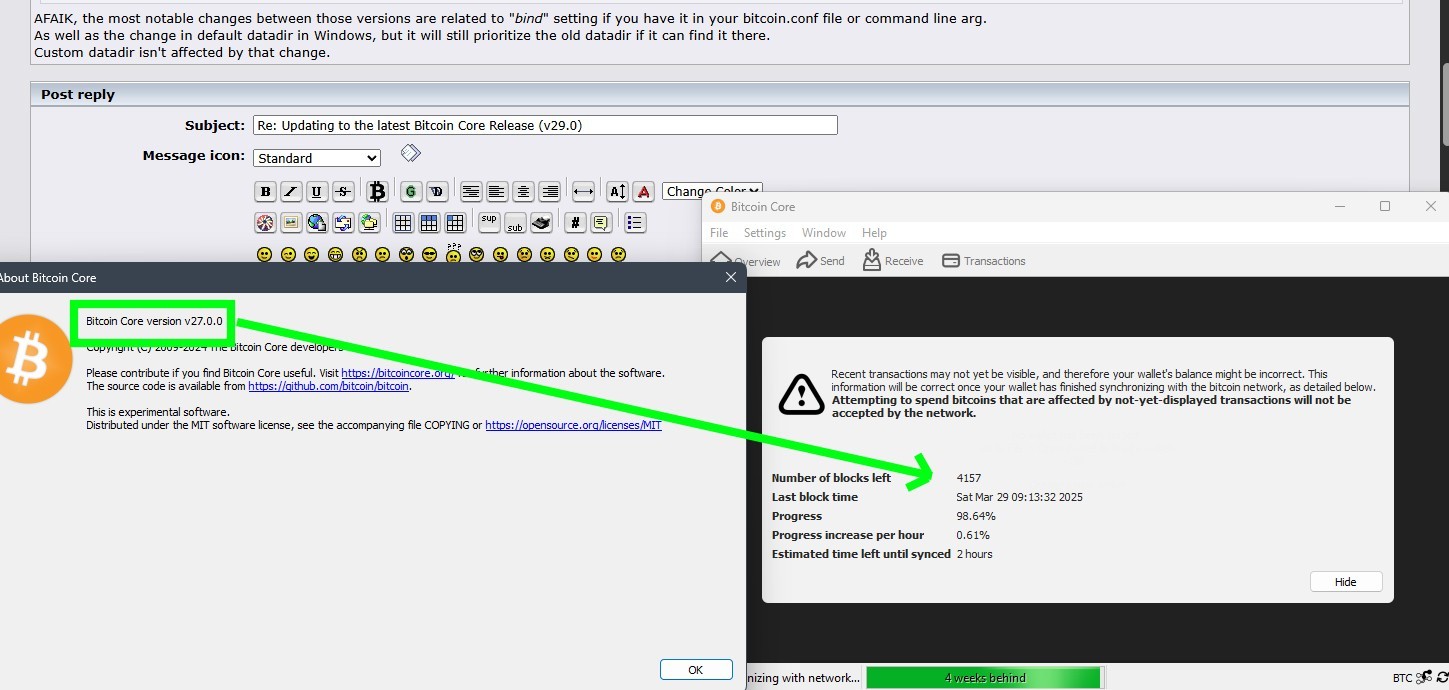
Task: Align text left in reply editor
Action: click(497, 192)
